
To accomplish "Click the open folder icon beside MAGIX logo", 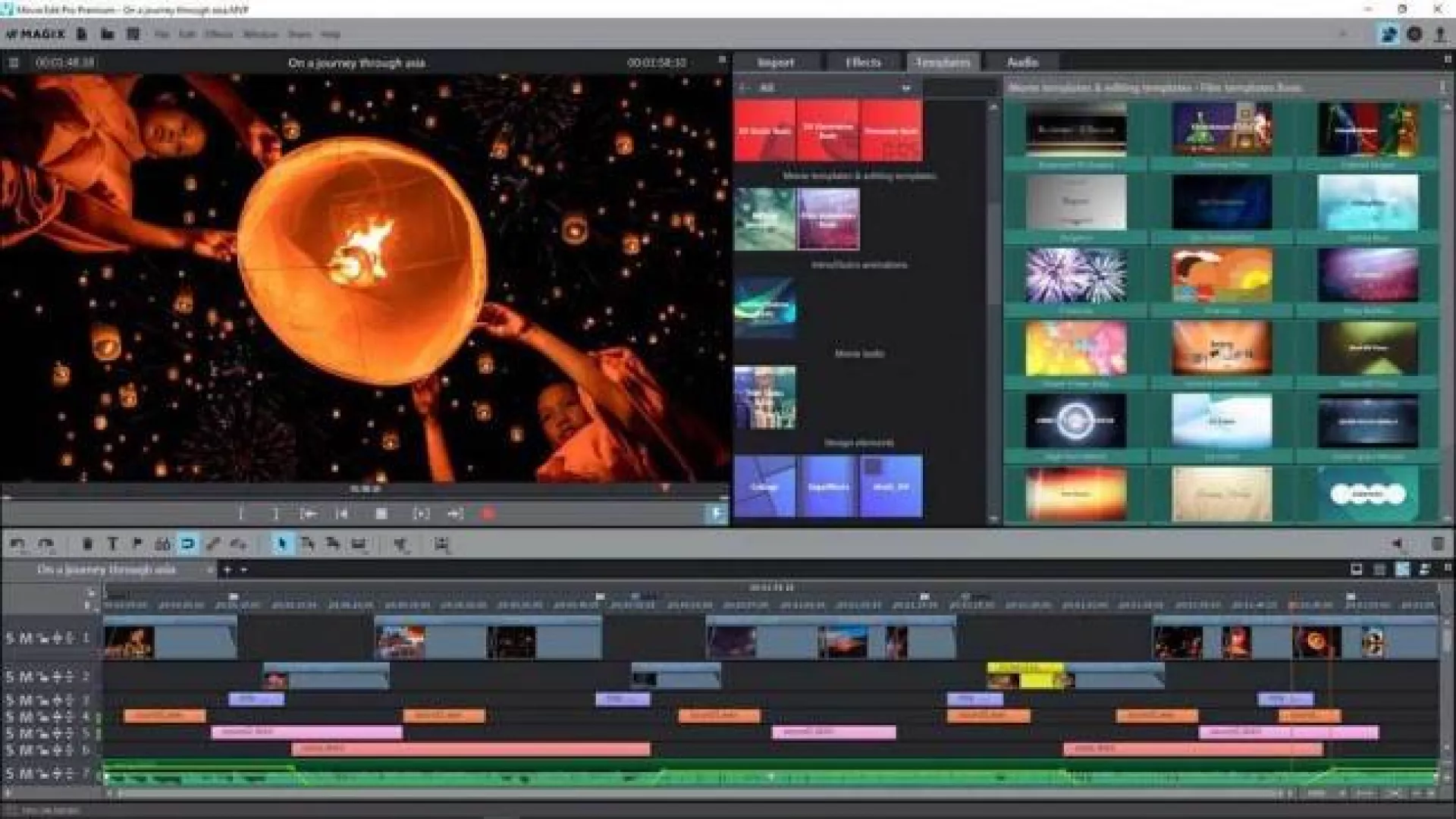I will pyautogui.click(x=107, y=34).
